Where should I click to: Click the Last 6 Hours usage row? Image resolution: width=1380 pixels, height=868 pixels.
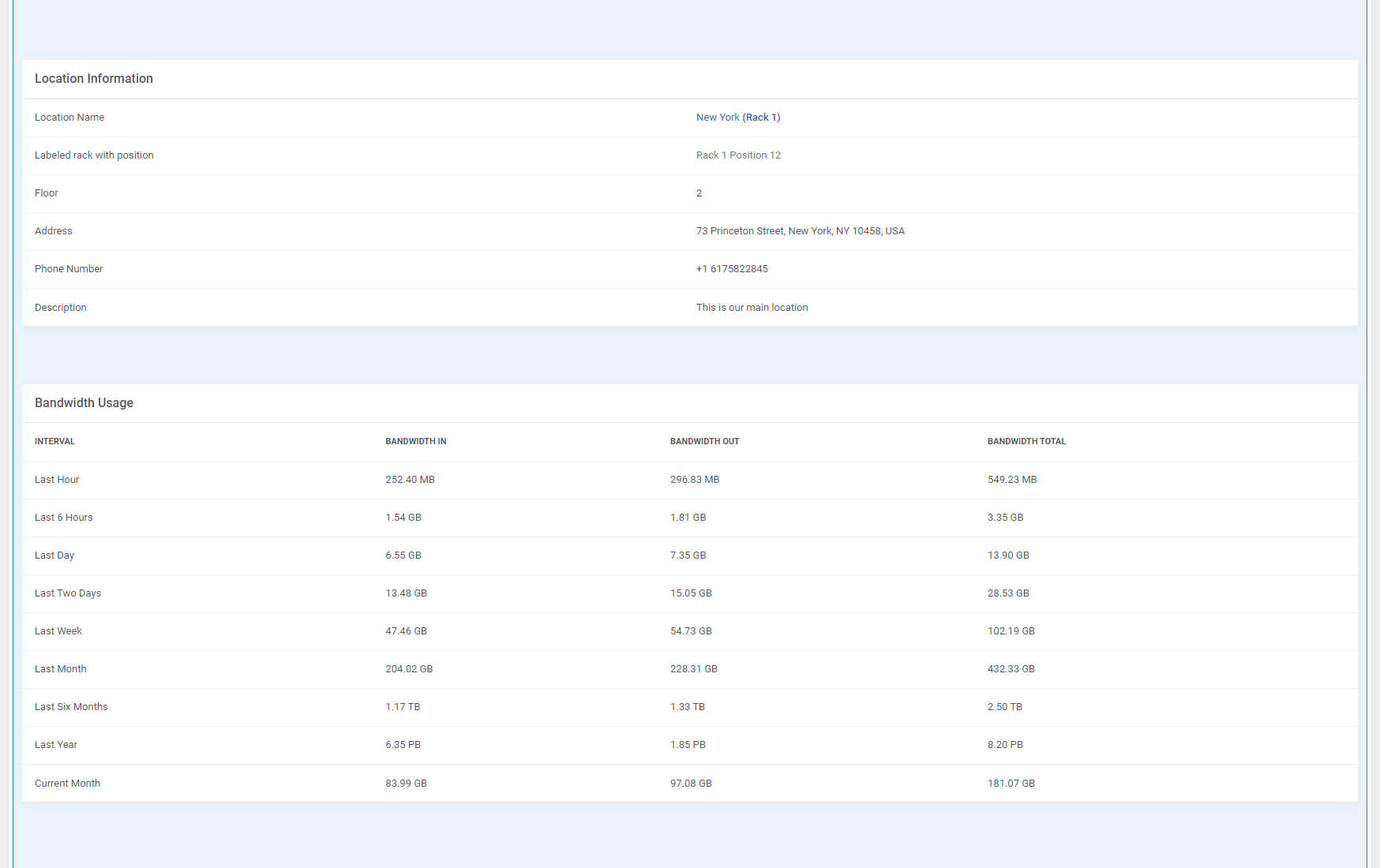63,517
